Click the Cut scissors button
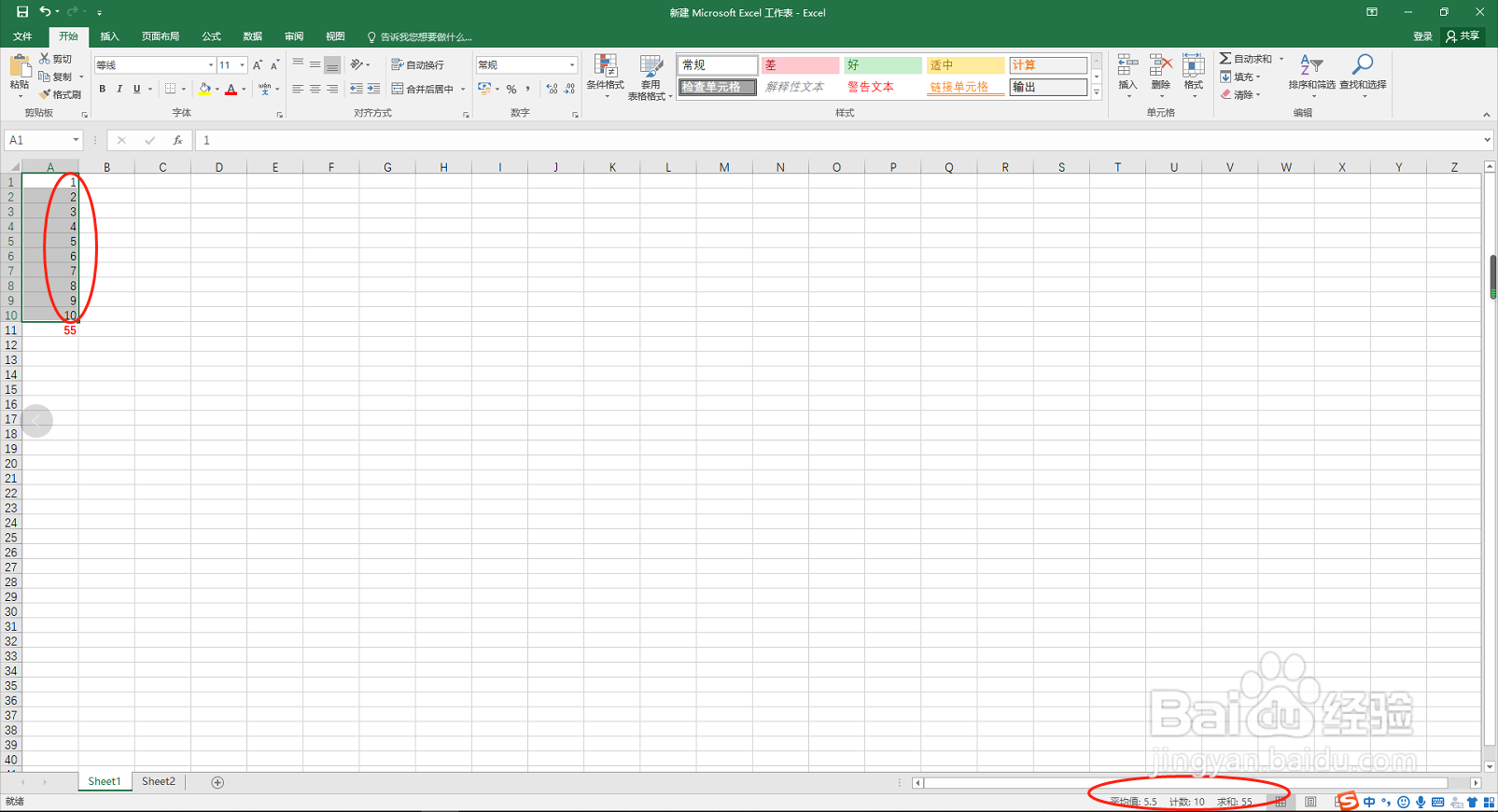Screen dimensions: 1498x812 coord(55,59)
